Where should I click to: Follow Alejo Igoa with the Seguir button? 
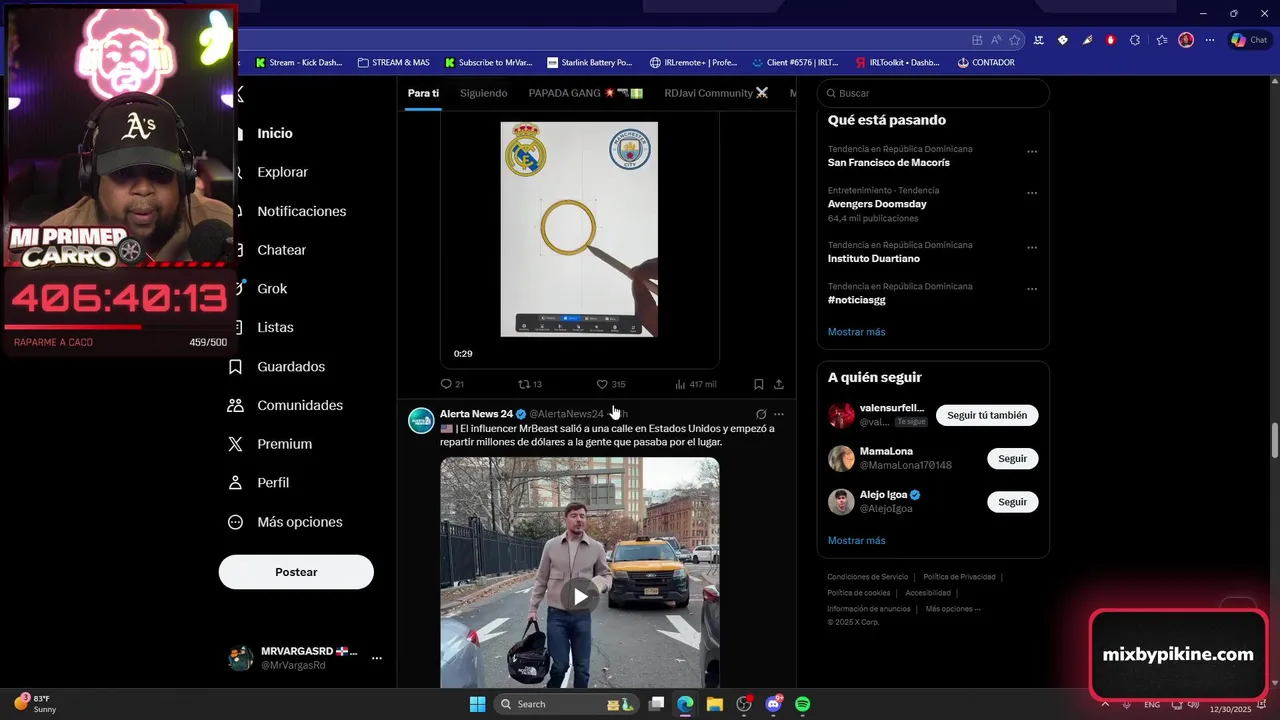tap(1012, 502)
